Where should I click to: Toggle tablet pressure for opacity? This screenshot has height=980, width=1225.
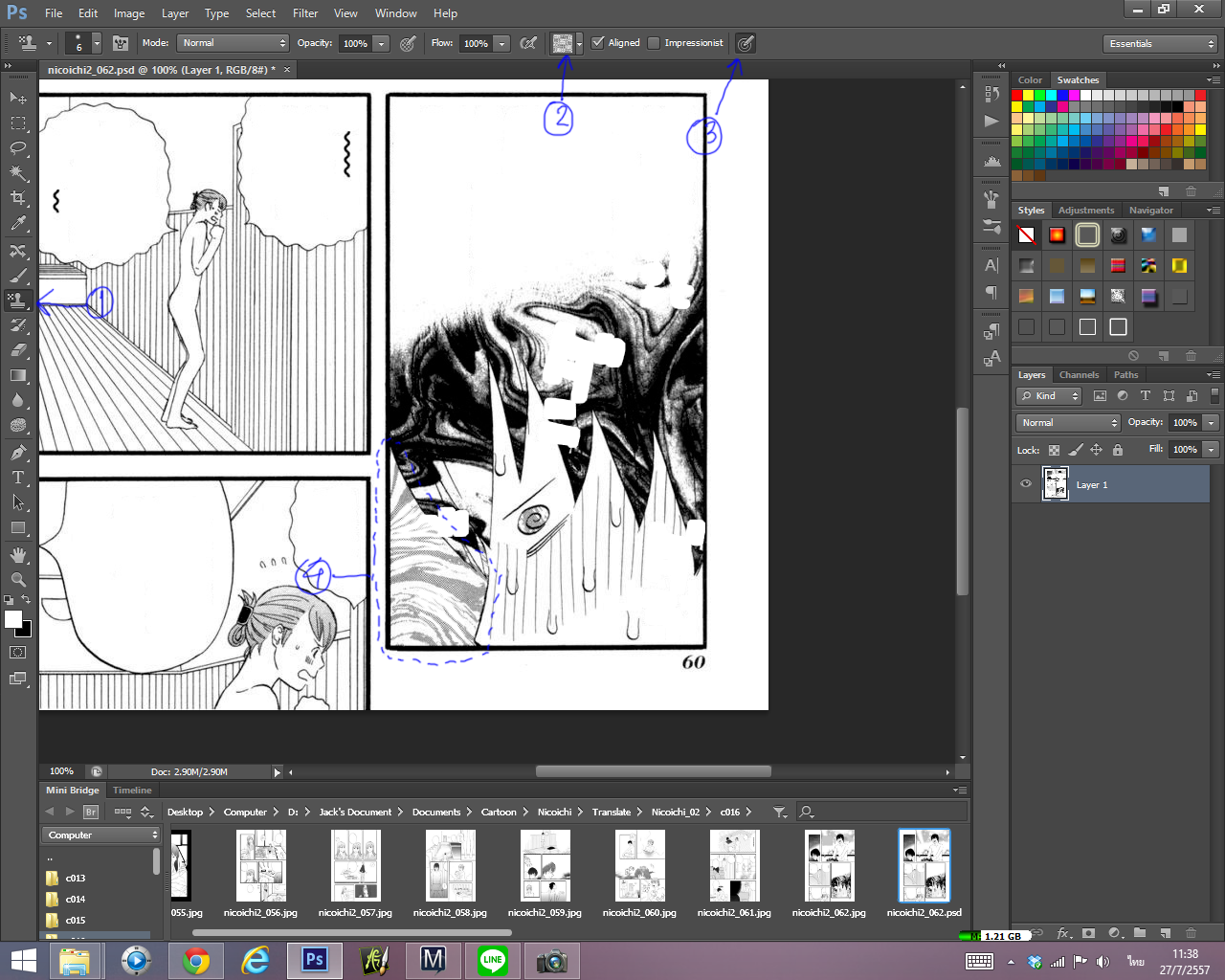(x=408, y=43)
